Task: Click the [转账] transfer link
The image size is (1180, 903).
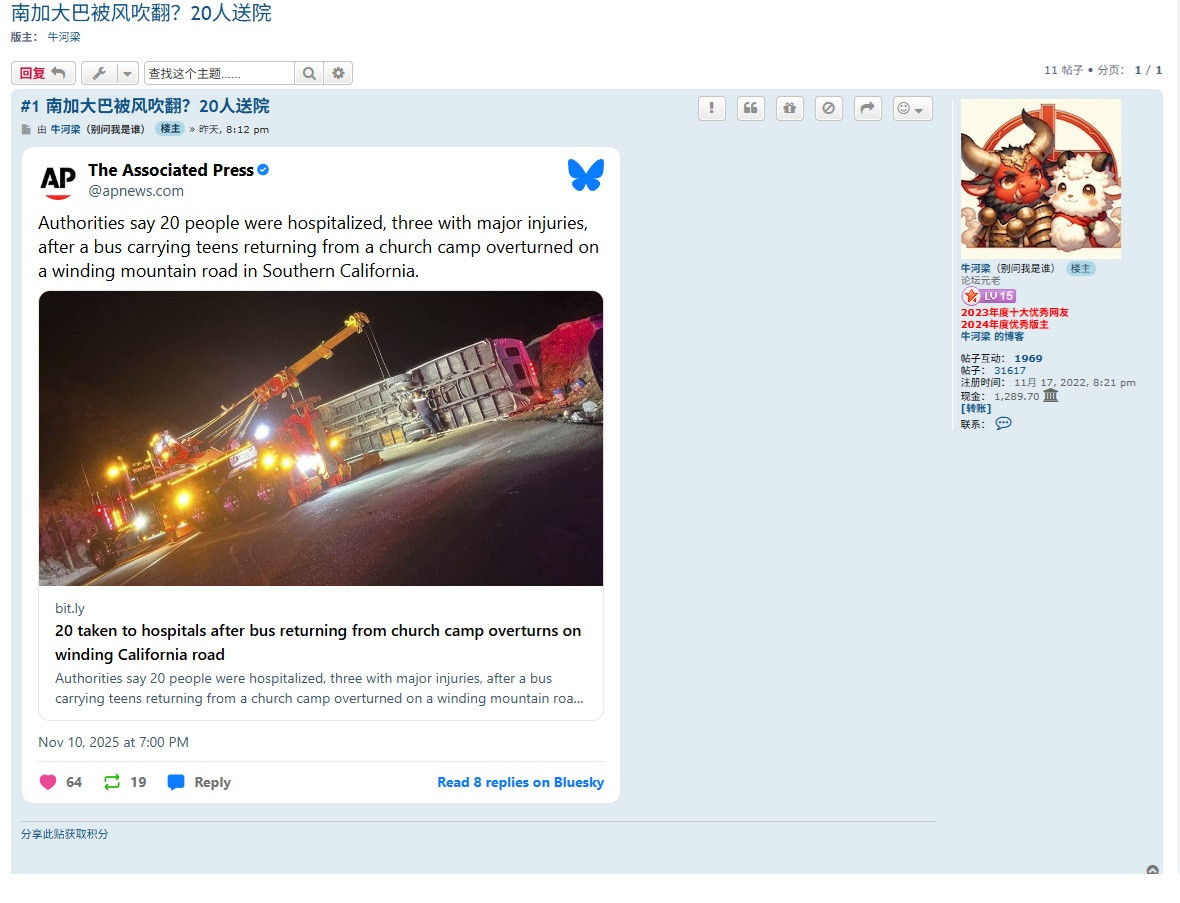Action: coord(976,408)
